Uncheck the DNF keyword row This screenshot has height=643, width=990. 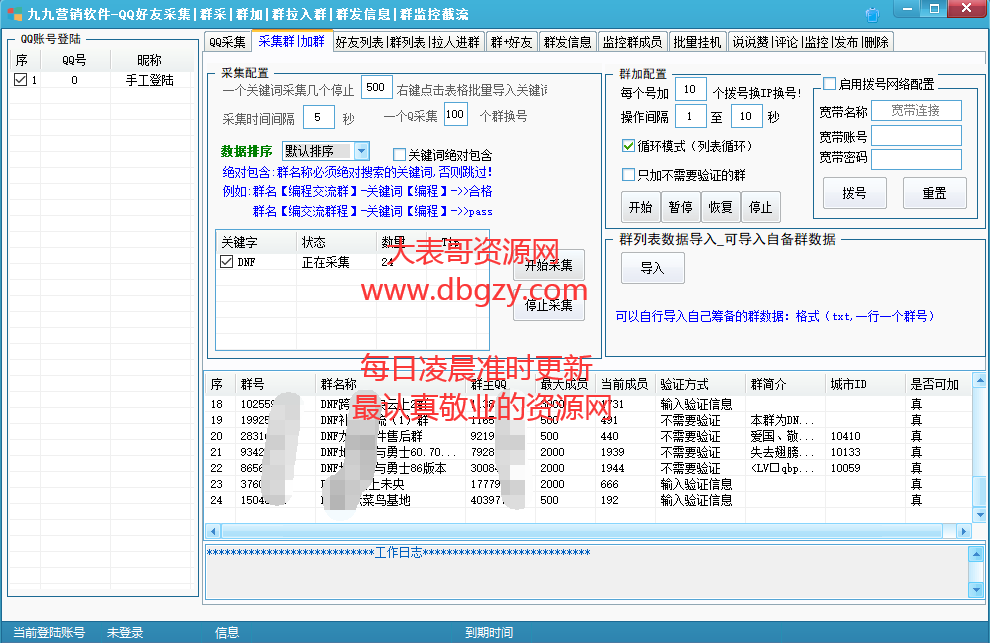click(227, 262)
